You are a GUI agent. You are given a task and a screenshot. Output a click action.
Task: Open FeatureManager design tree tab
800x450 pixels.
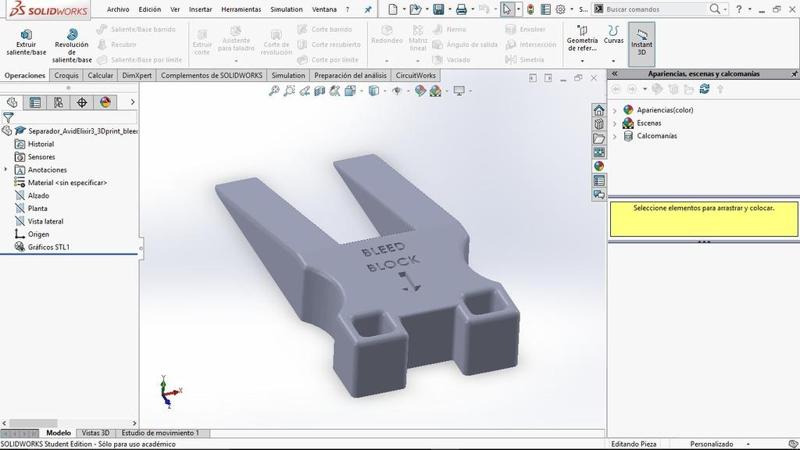click(12, 103)
